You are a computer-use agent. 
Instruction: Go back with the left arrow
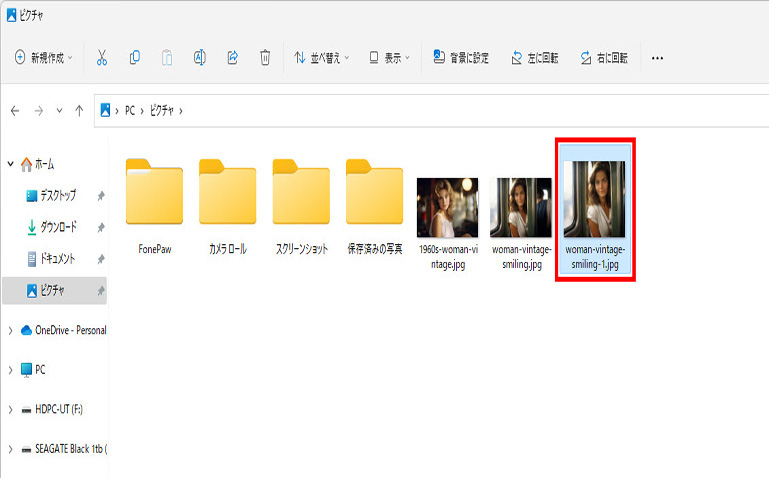point(15,110)
